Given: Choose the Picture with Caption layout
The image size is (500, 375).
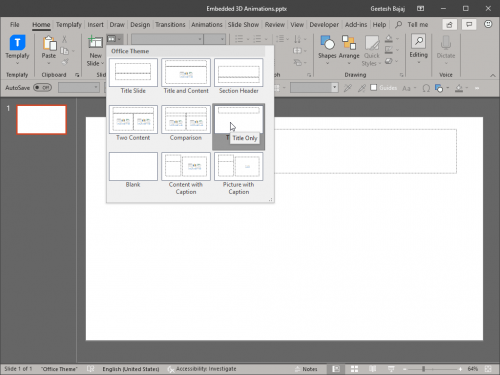Looking at the screenshot, I should [x=239, y=174].
